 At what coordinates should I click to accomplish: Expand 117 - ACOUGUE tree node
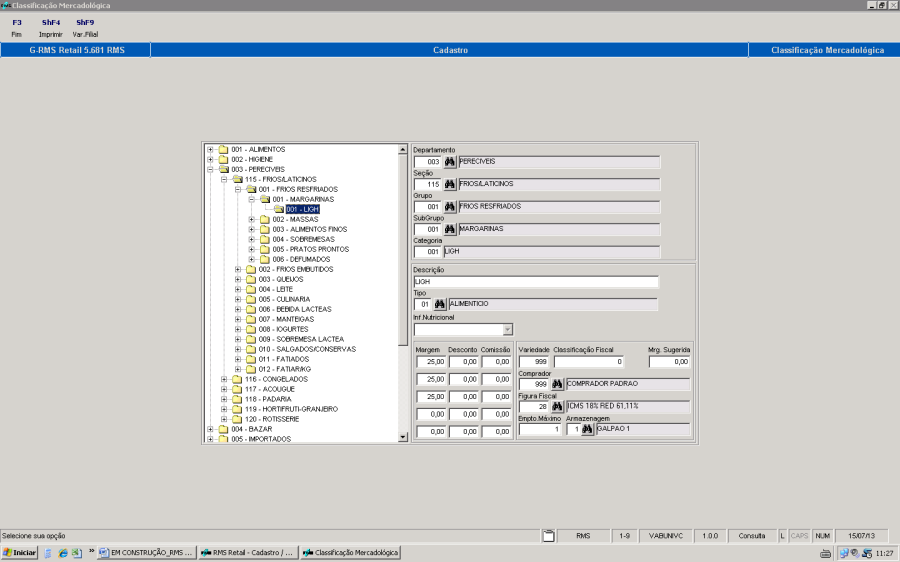coord(224,389)
